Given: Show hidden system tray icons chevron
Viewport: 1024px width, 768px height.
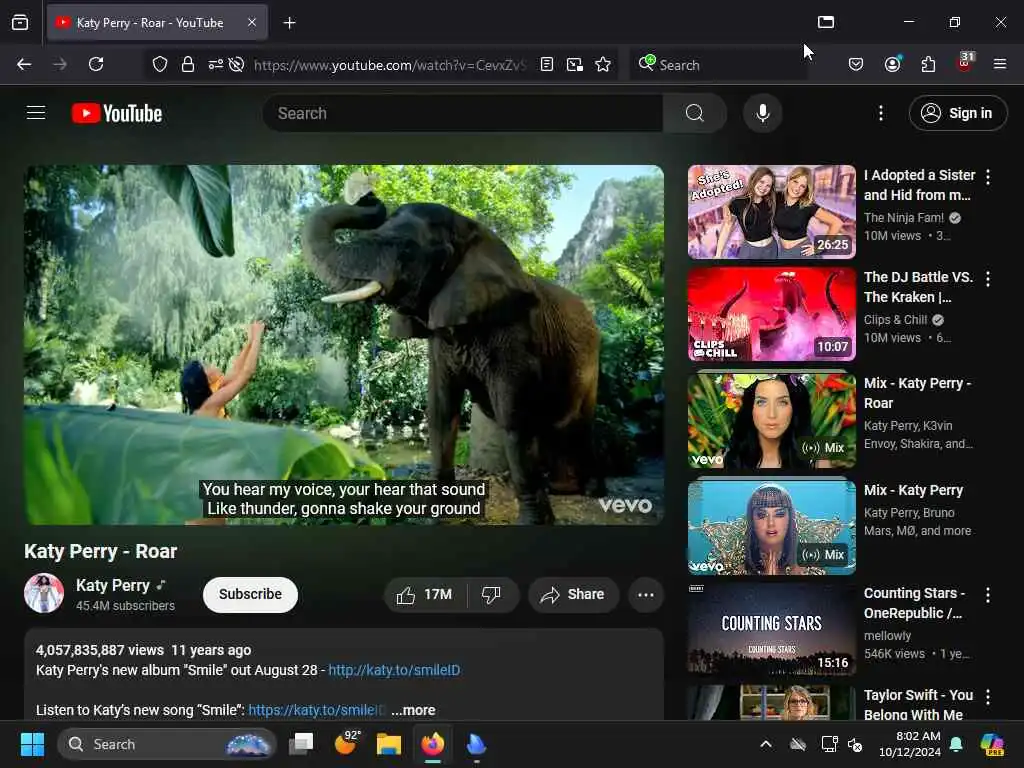Looking at the screenshot, I should click(x=765, y=744).
